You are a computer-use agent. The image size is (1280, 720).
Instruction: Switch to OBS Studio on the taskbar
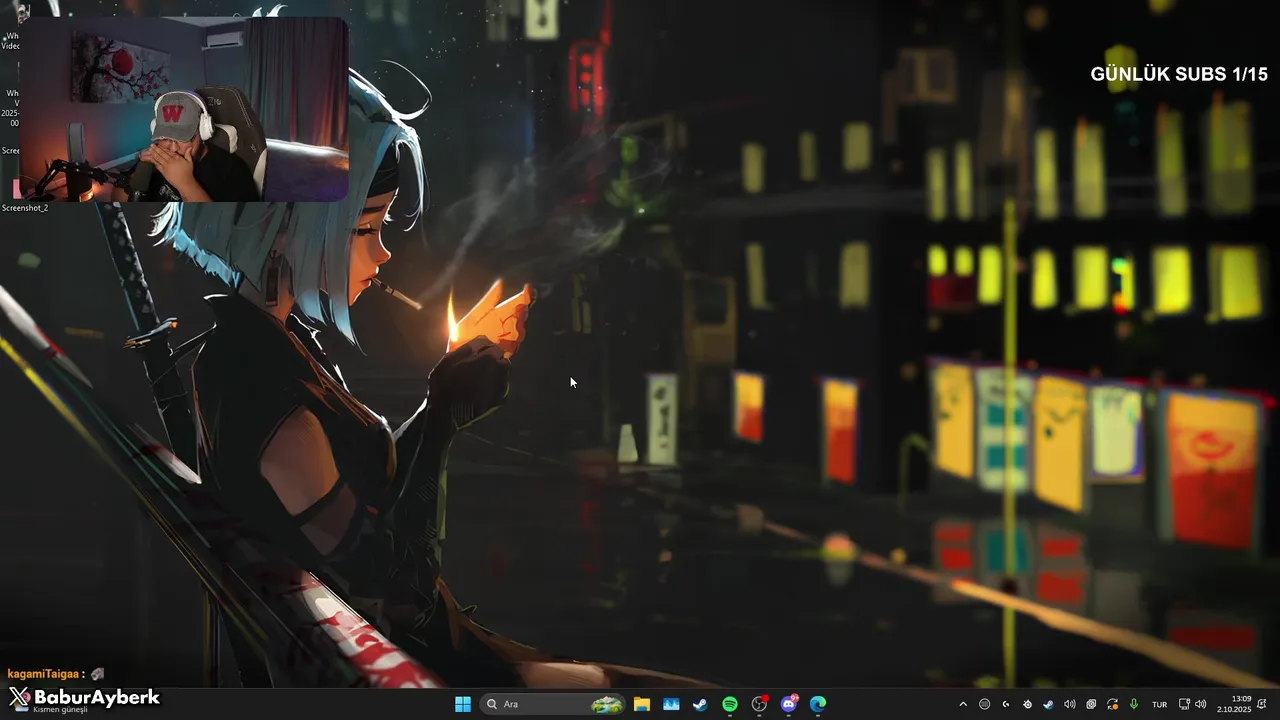759,704
